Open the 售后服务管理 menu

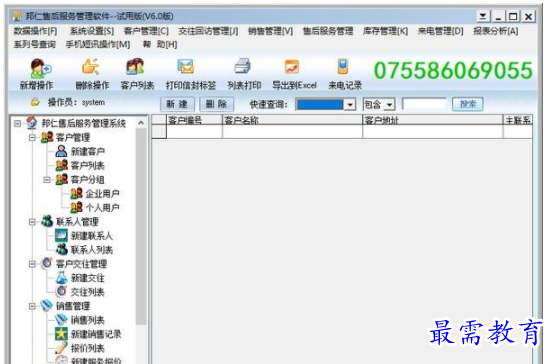coord(328,31)
